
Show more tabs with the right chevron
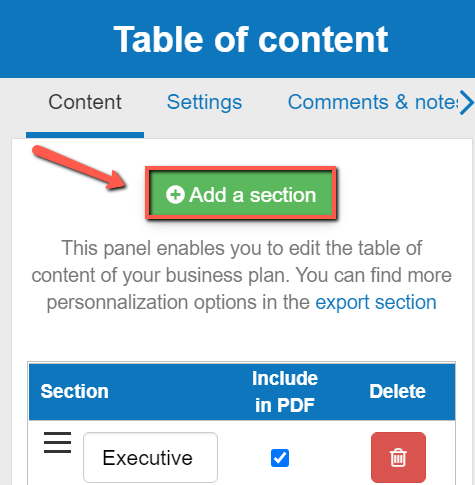[467, 102]
